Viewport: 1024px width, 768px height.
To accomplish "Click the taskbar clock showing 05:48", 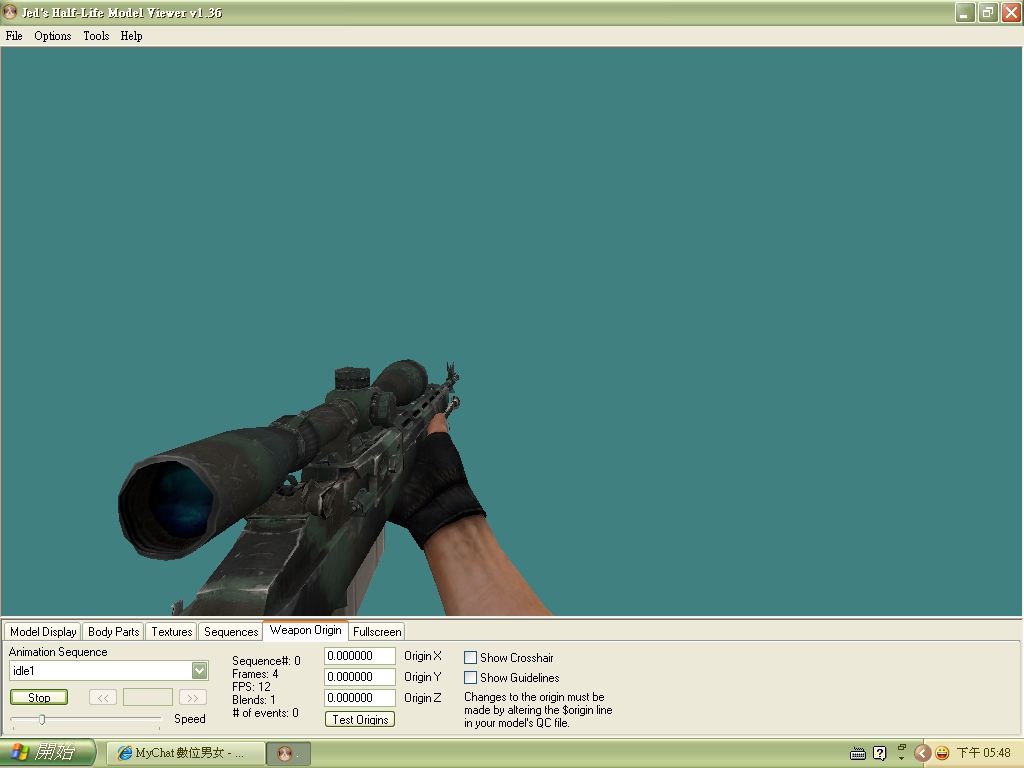I will pyautogui.click(x=984, y=753).
